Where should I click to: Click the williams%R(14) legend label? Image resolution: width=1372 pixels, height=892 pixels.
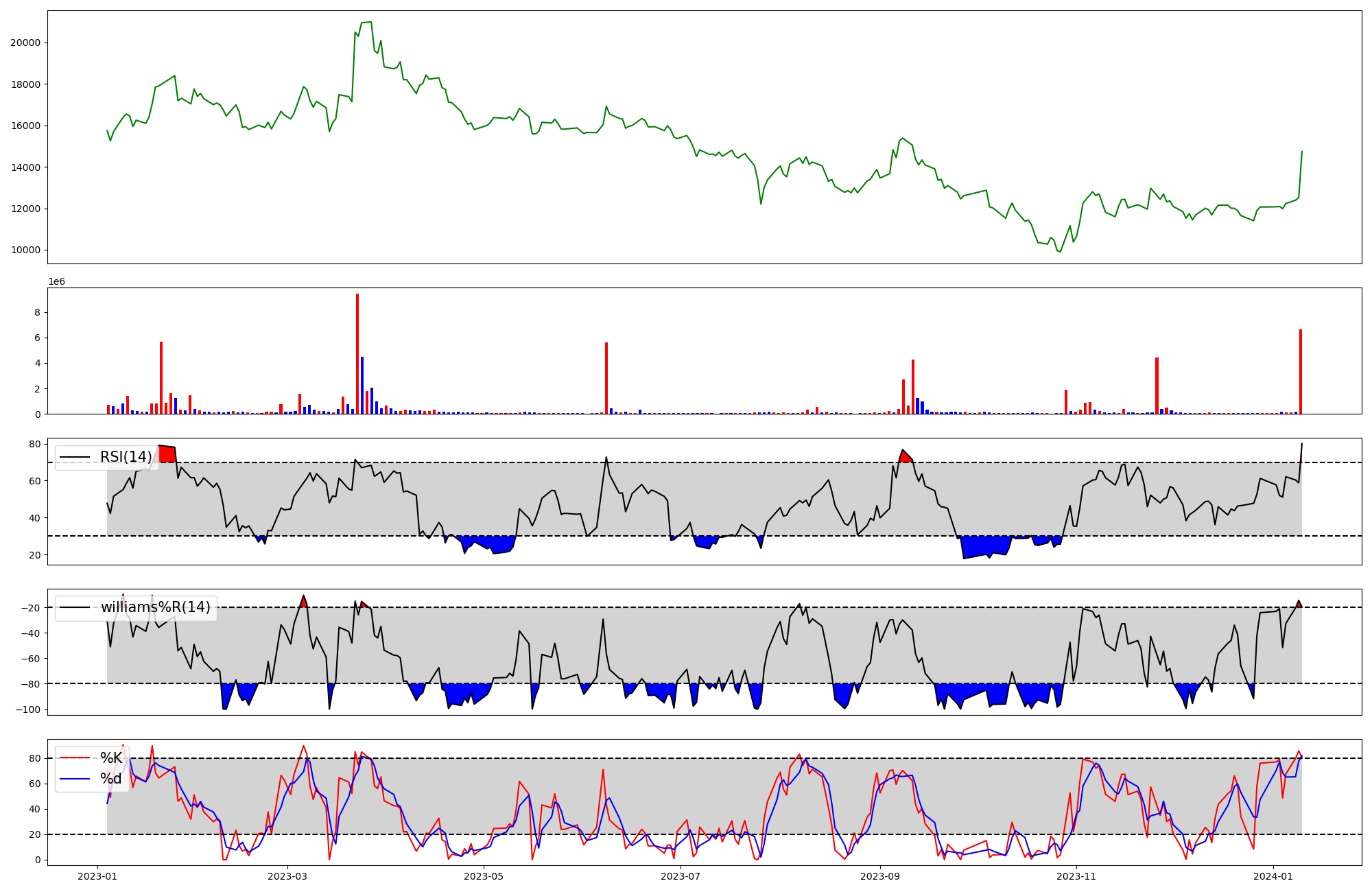click(x=155, y=607)
